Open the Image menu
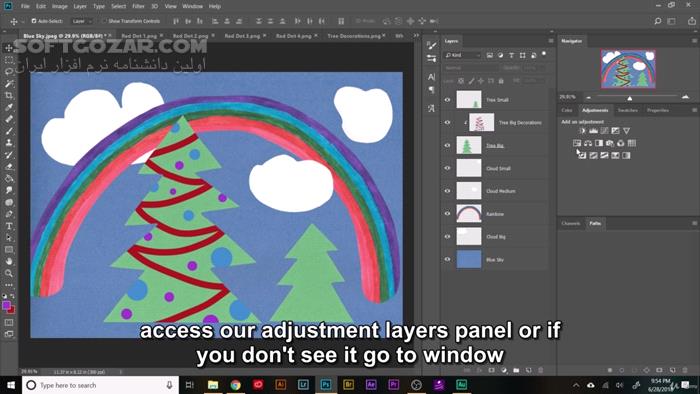700x394 pixels. click(x=59, y=6)
